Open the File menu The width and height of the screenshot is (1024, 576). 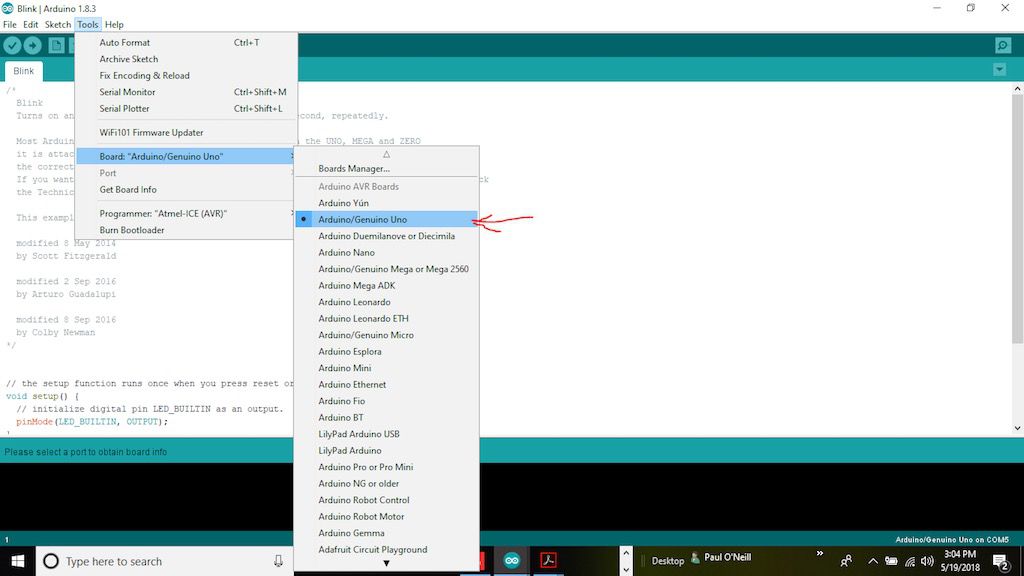10,24
